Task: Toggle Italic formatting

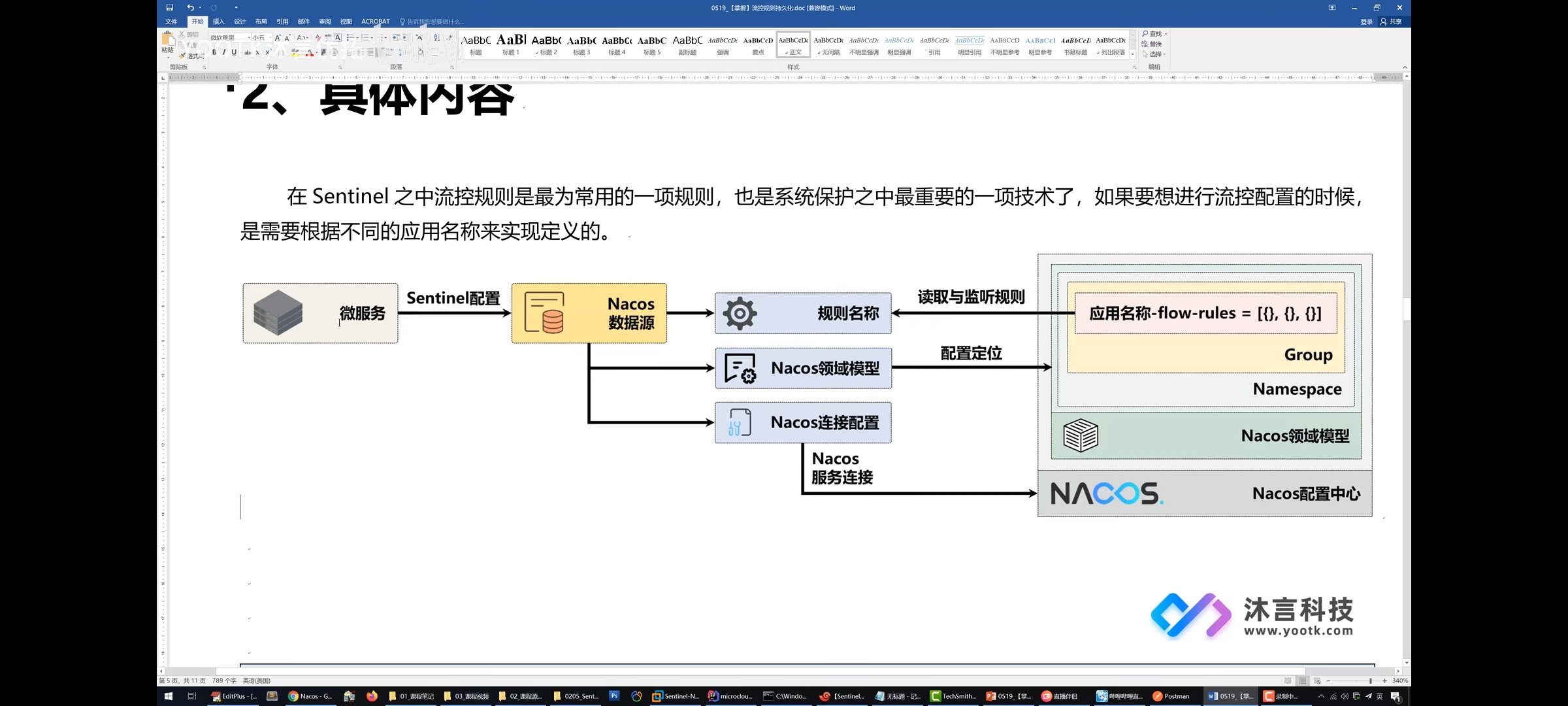Action: 224,52
